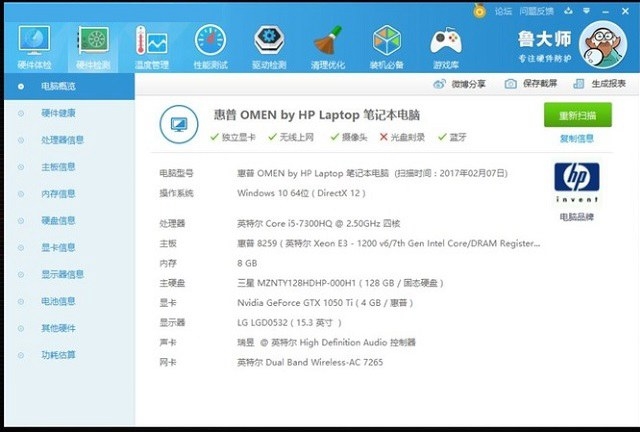Image resolution: width=640 pixels, height=432 pixels.
Task: Open 处理器信息 sidebar item
Action: pos(62,140)
